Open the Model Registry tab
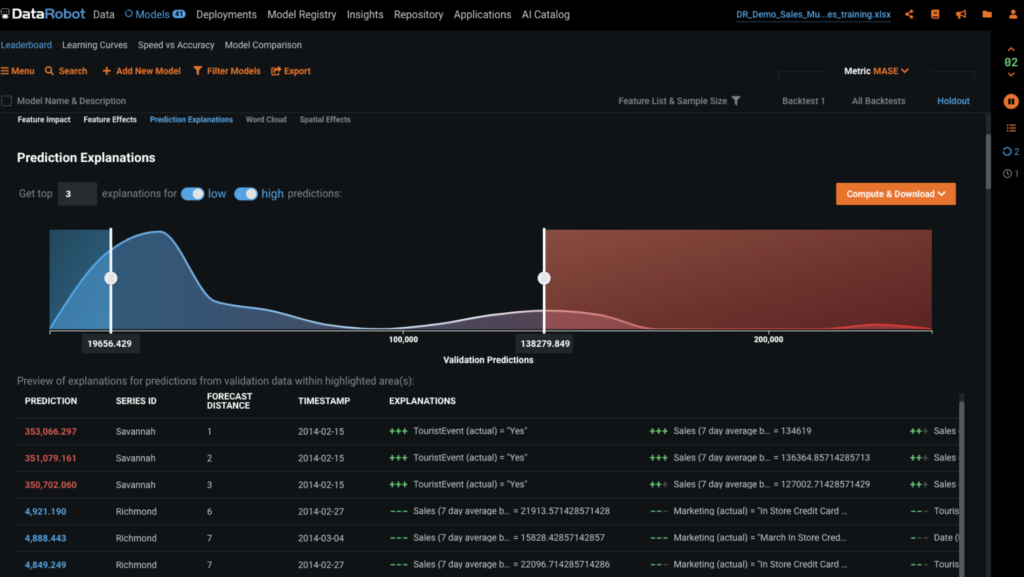Image resolution: width=1024 pixels, height=577 pixels. [x=302, y=14]
